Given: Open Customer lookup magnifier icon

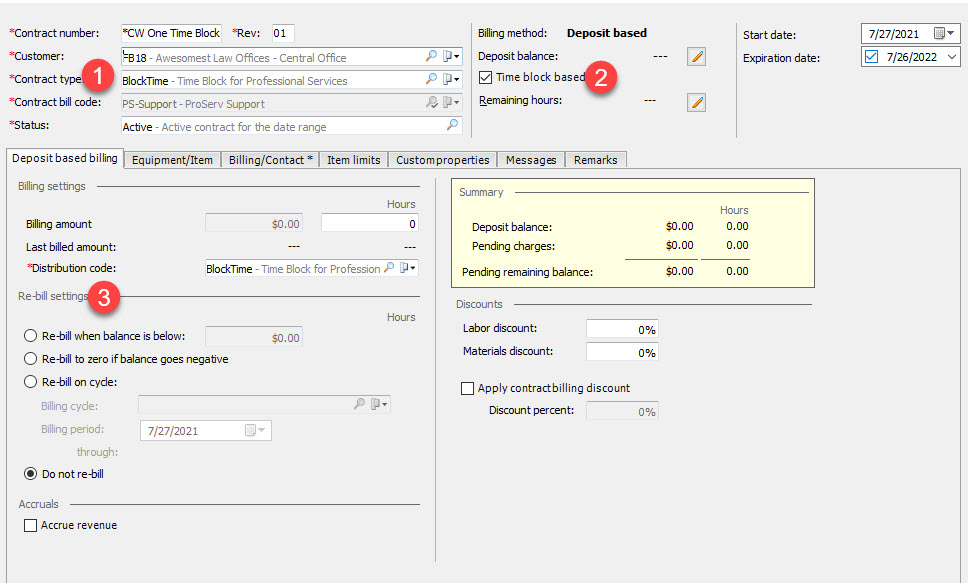Looking at the screenshot, I should [432, 56].
